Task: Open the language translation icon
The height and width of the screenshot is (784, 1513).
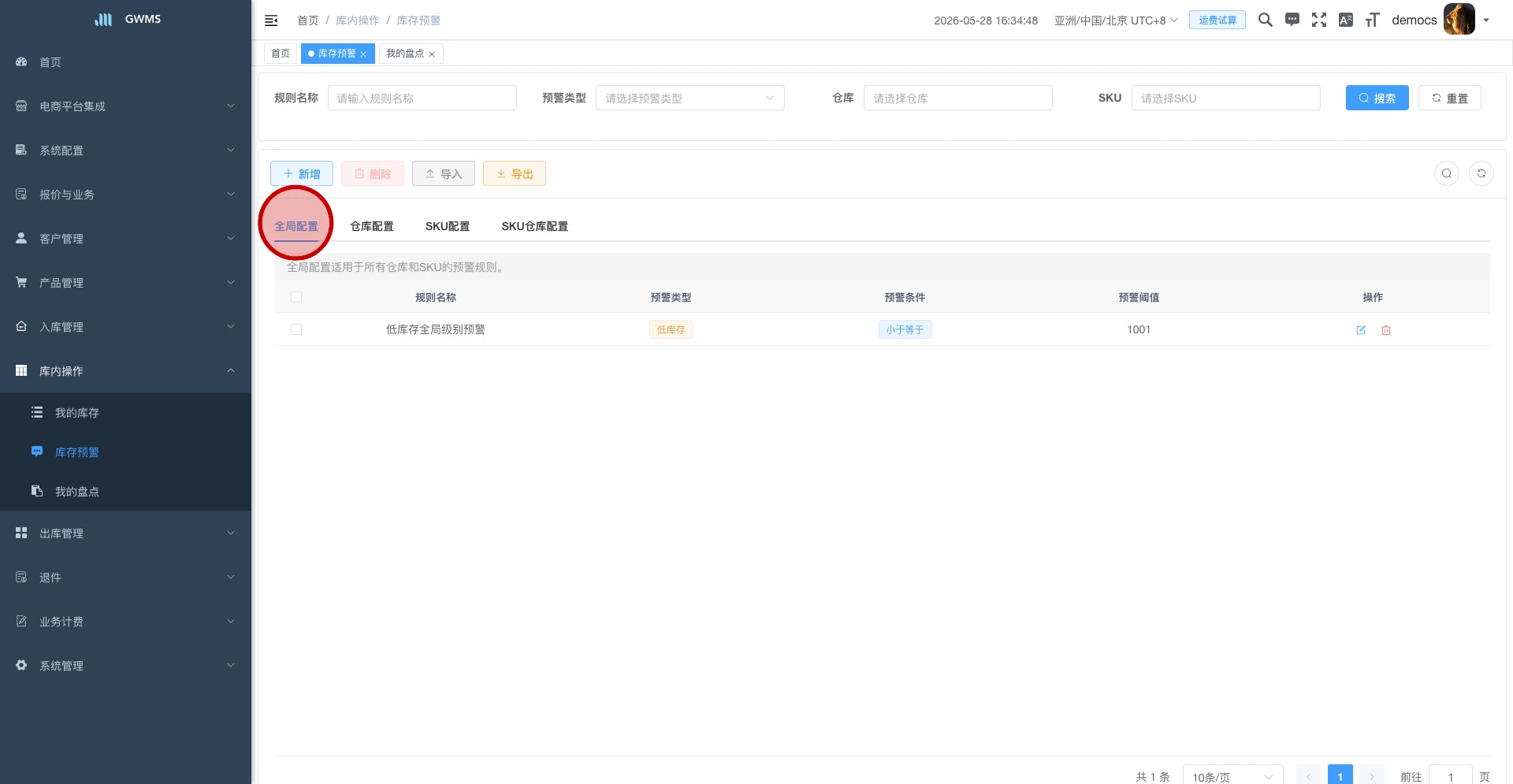Action: tap(1346, 20)
